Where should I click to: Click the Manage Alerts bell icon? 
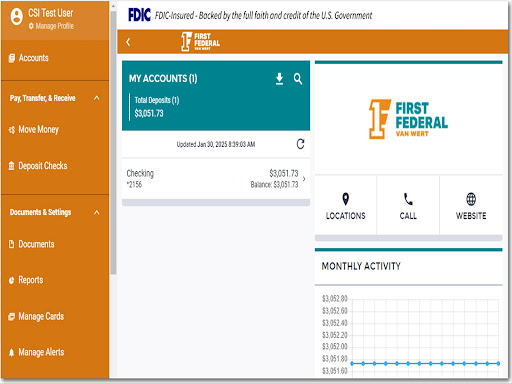pyautogui.click(x=11, y=352)
